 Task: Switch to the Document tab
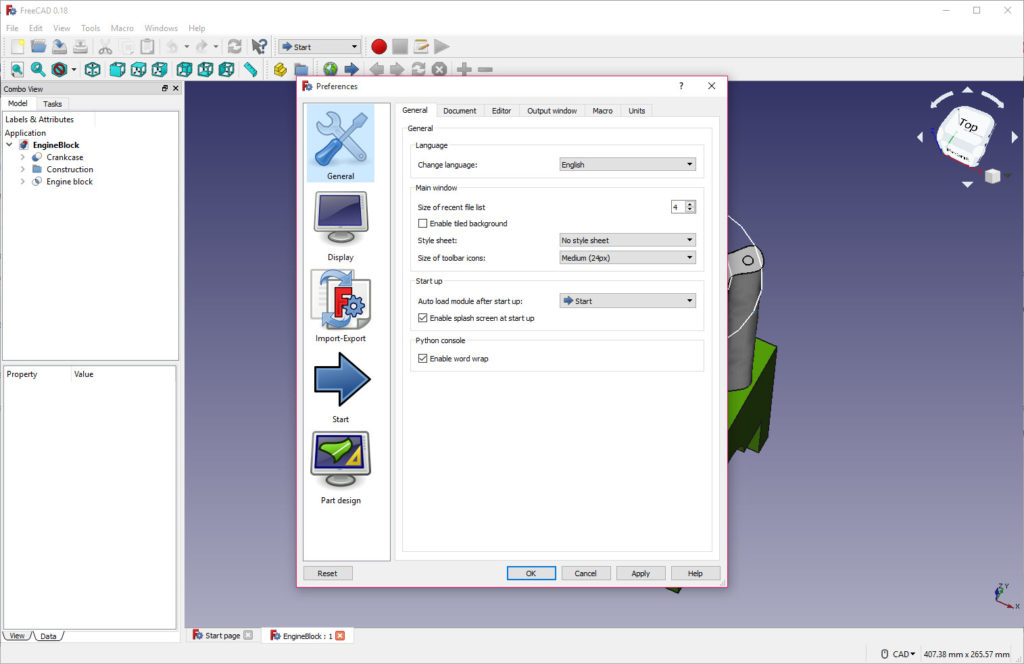(x=460, y=111)
